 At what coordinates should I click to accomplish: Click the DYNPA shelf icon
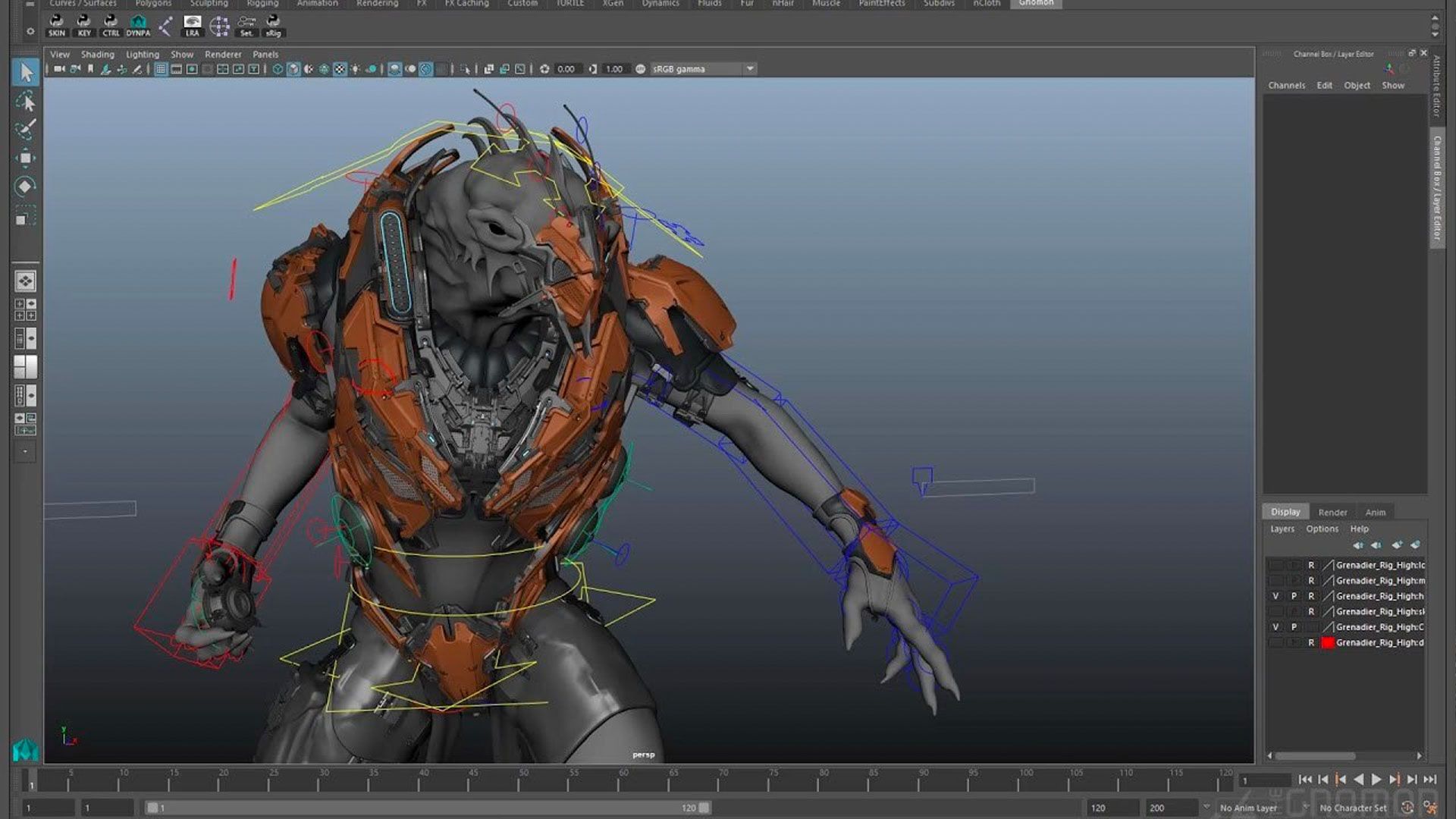pyautogui.click(x=139, y=27)
